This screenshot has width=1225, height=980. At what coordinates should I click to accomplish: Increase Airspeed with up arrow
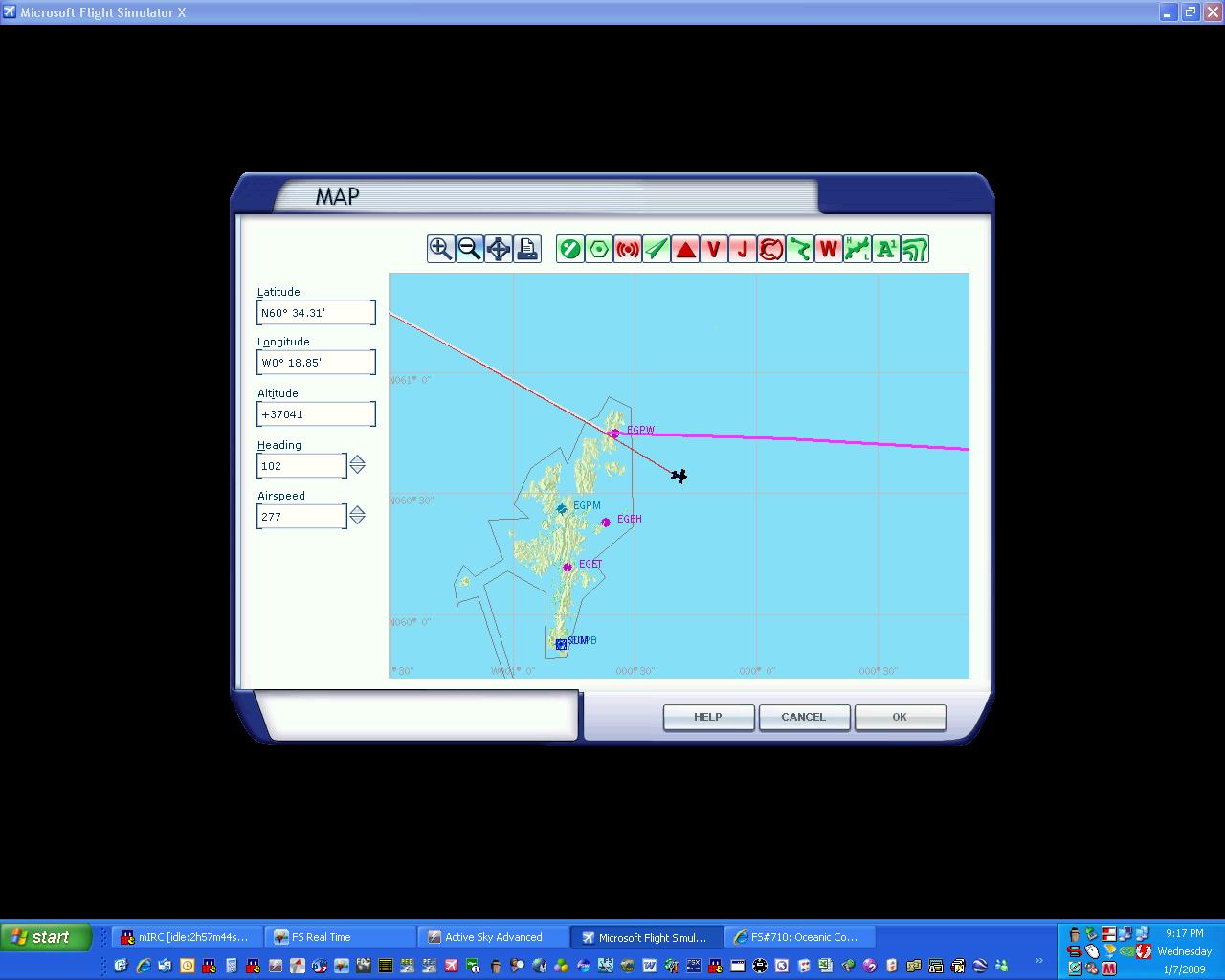(357, 510)
